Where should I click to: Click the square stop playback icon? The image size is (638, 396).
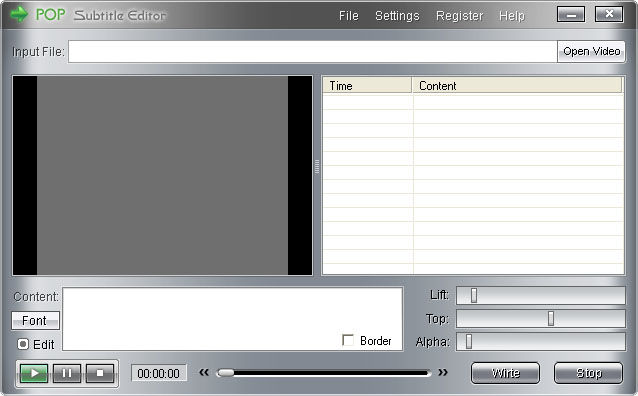coord(100,373)
